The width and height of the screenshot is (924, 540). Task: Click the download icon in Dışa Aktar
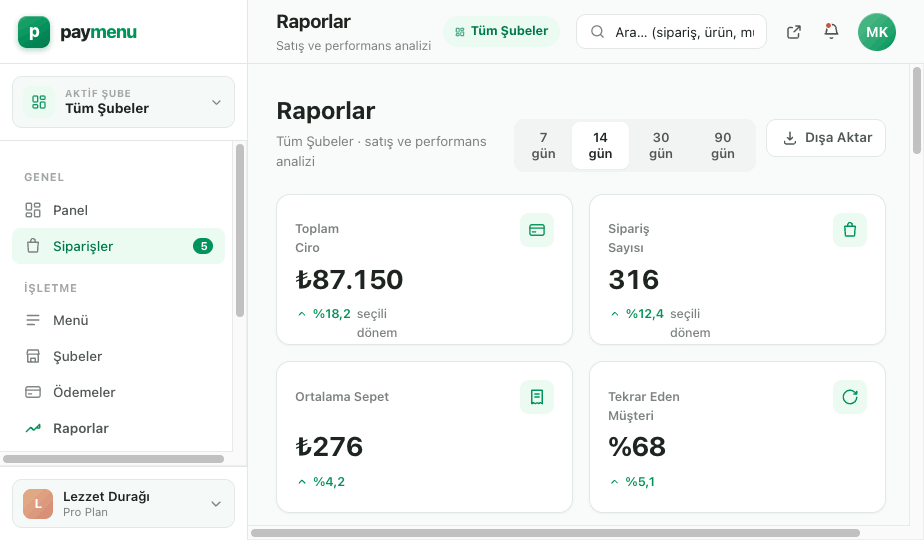tap(790, 138)
